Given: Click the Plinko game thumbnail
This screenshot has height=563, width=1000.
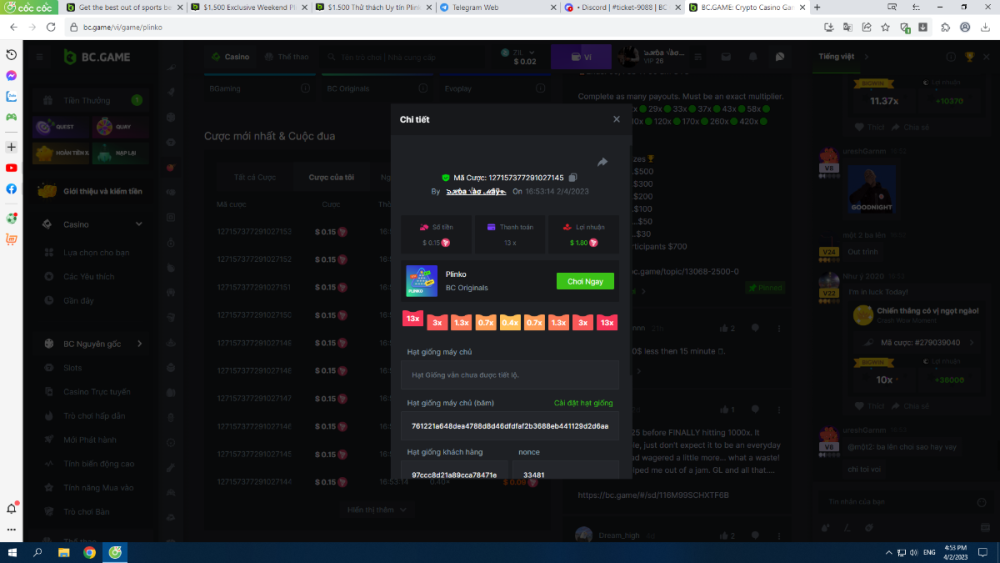Looking at the screenshot, I should pos(421,281).
